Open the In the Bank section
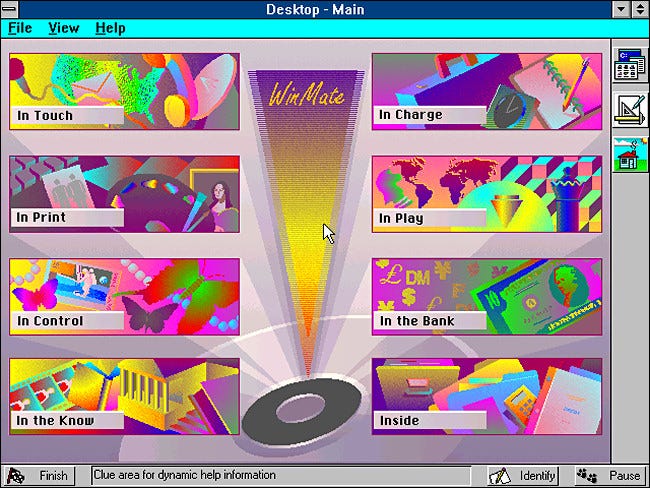The height and width of the screenshot is (488, 650). [486, 297]
